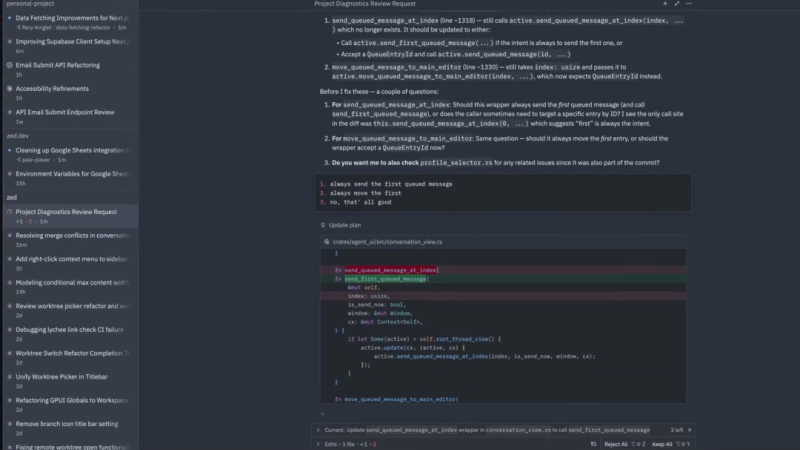Click agent icon beside Accessibility Refinements
The image size is (800, 450).
[9, 89]
